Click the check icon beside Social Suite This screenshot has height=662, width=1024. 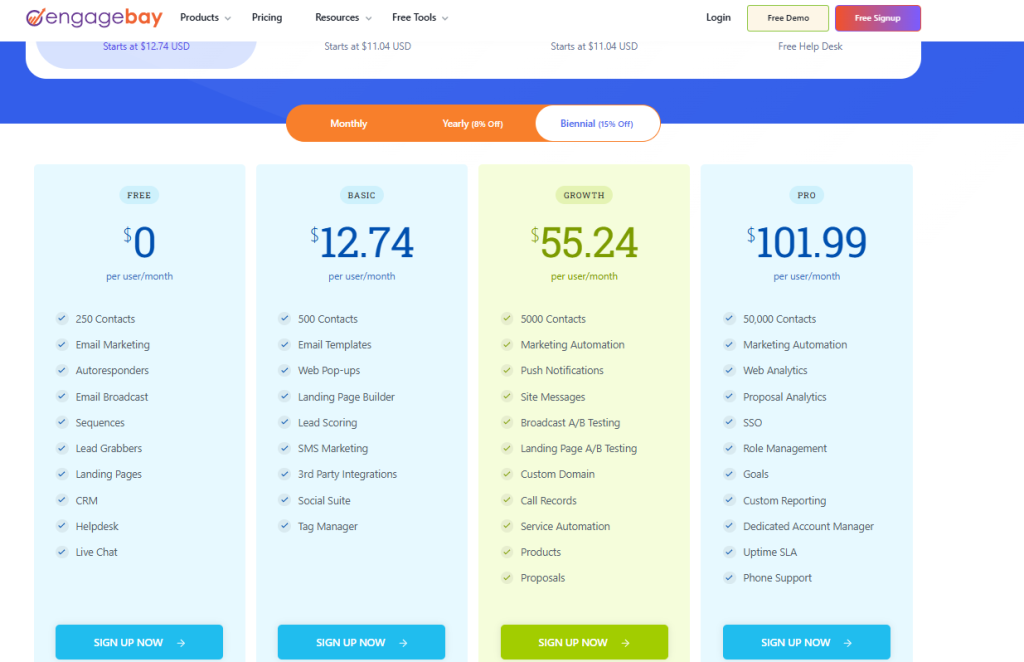click(x=285, y=500)
